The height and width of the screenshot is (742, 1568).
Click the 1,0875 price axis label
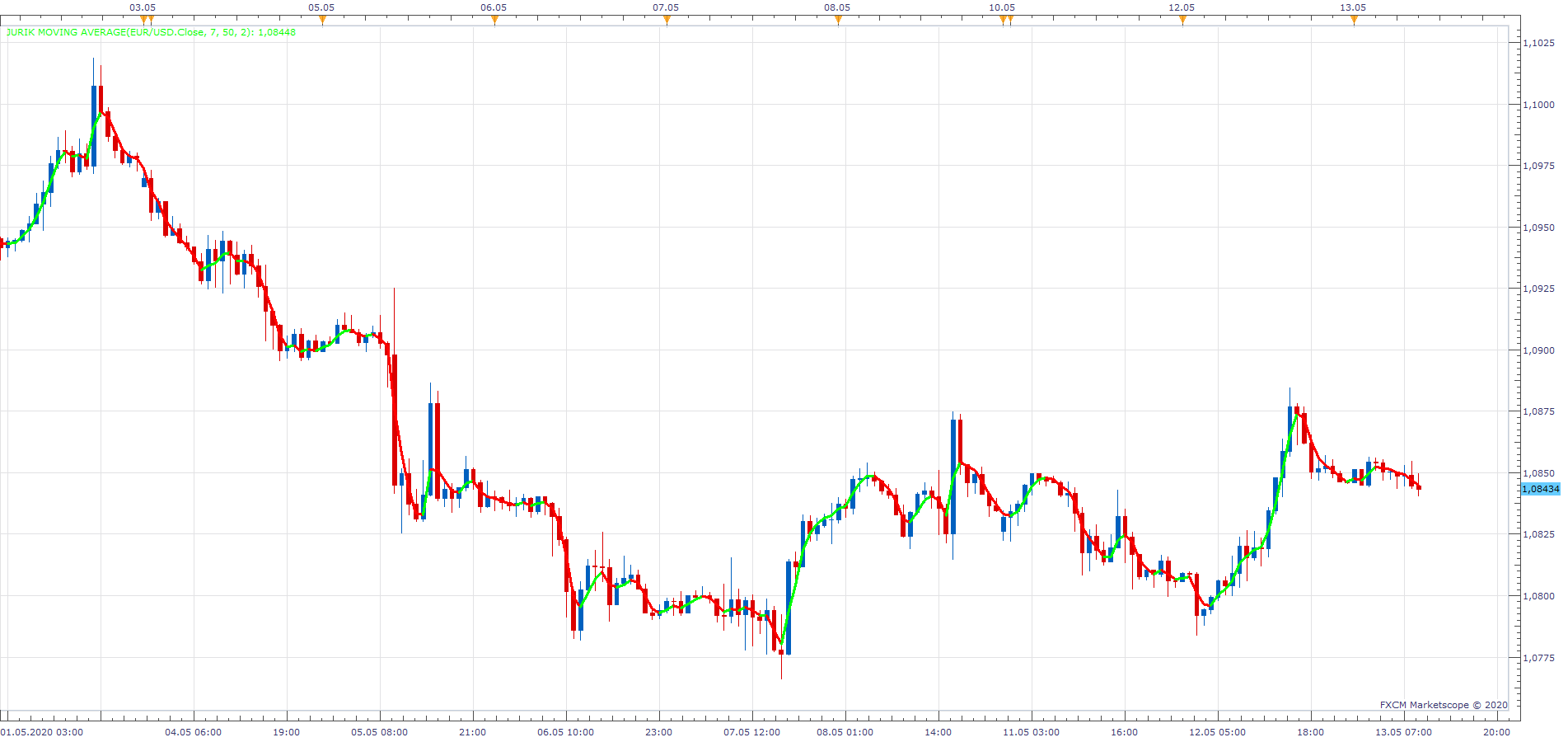coord(1539,411)
